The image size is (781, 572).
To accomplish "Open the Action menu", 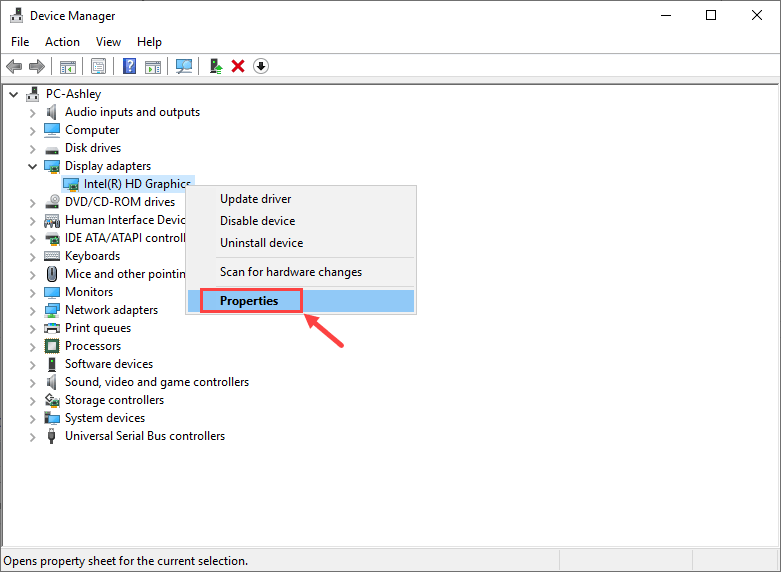I will pyautogui.click(x=62, y=42).
